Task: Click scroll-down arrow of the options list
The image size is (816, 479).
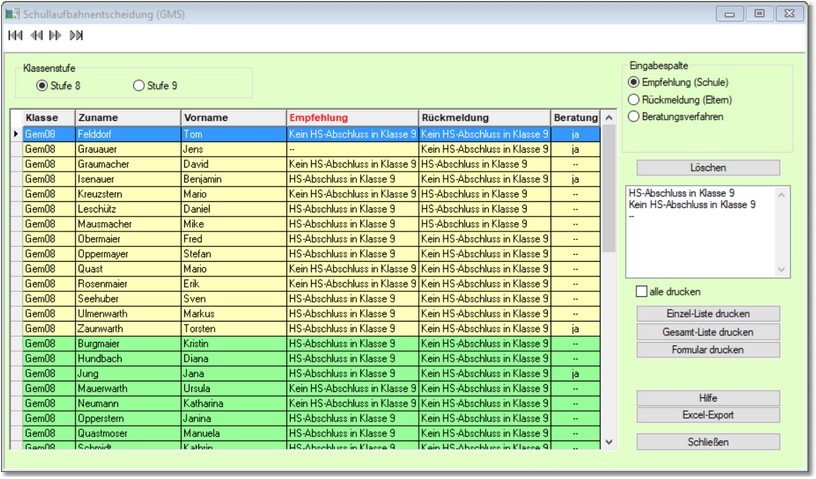Action: coord(782,270)
